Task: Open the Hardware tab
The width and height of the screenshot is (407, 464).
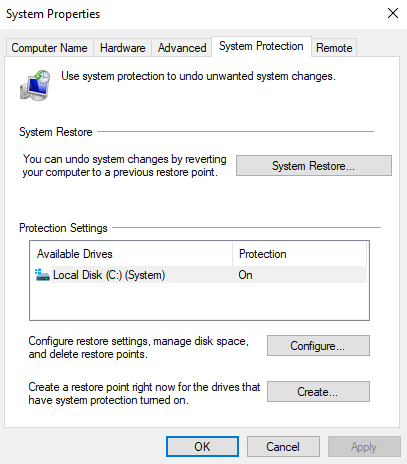Action: click(x=122, y=48)
